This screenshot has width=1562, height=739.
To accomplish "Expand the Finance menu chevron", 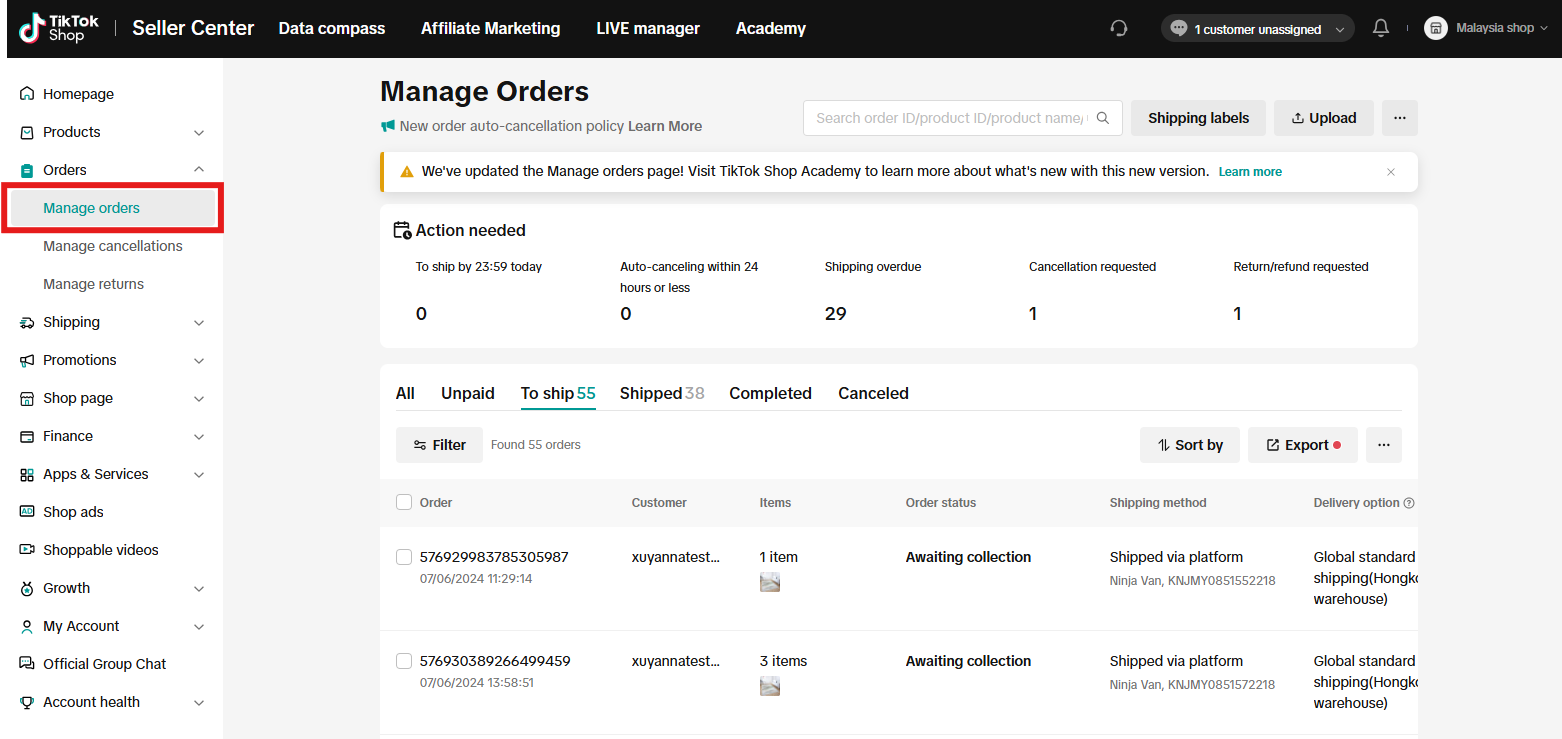I will coord(199,437).
